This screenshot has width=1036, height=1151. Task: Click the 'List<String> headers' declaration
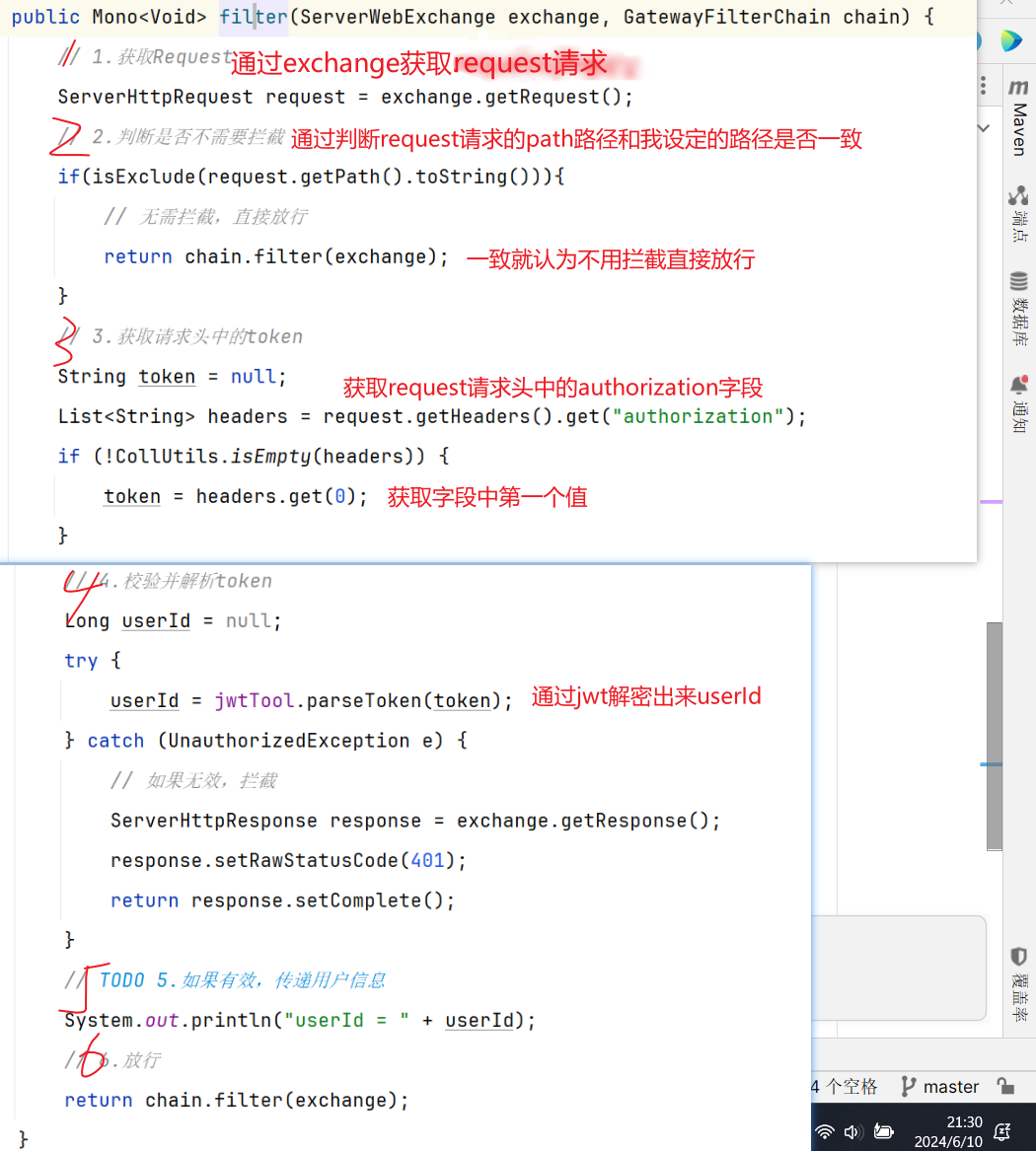(173, 417)
